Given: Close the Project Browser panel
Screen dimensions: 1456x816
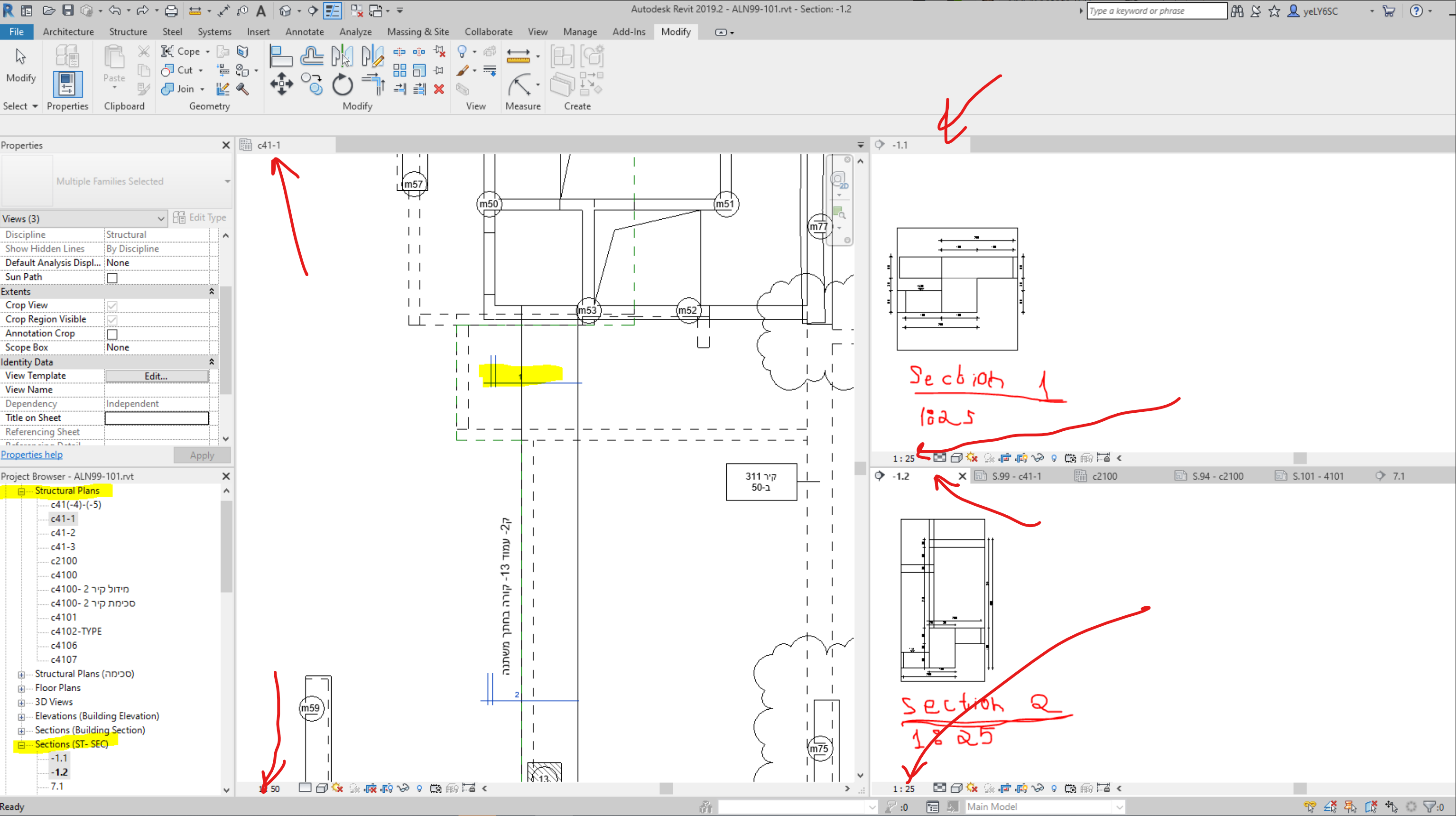Looking at the screenshot, I should pyautogui.click(x=226, y=476).
